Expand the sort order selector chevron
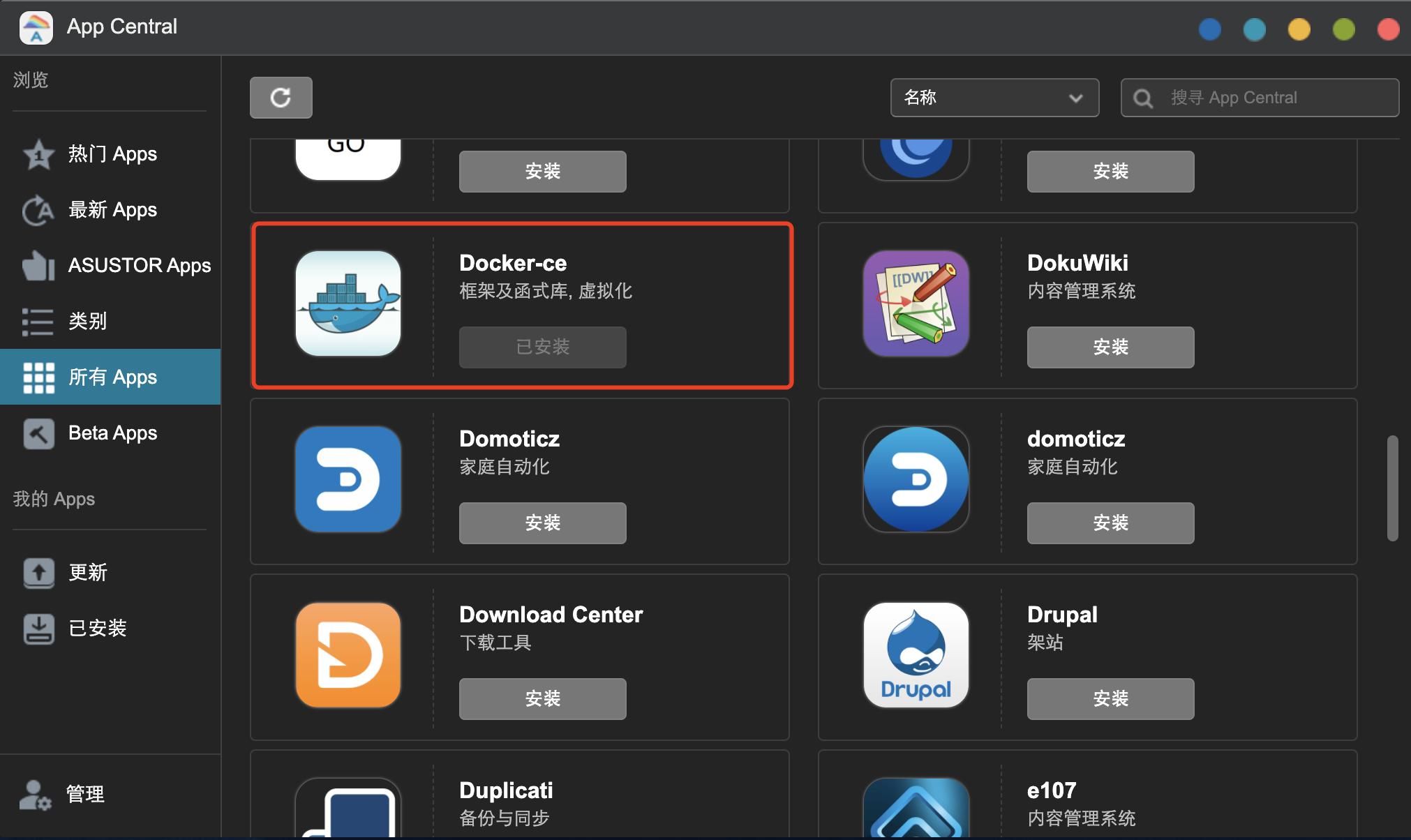 point(1075,98)
